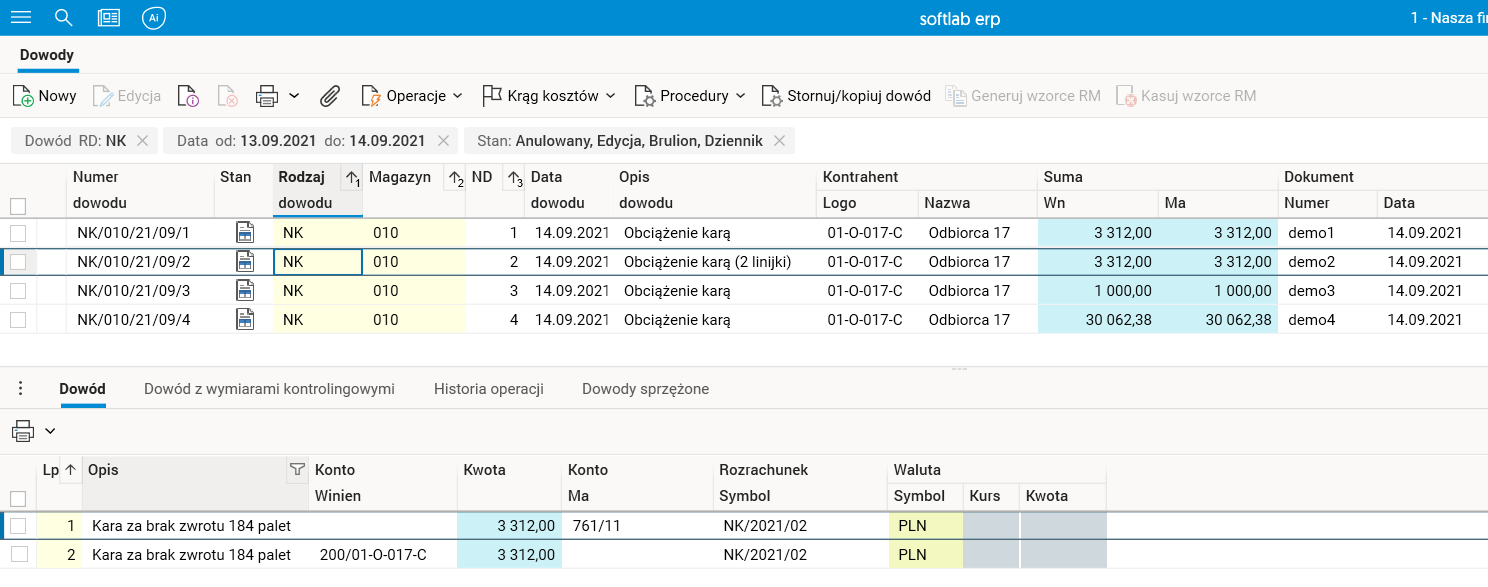The width and height of the screenshot is (1488, 587).
Task: Open the AI assistant icon
Action: [153, 18]
